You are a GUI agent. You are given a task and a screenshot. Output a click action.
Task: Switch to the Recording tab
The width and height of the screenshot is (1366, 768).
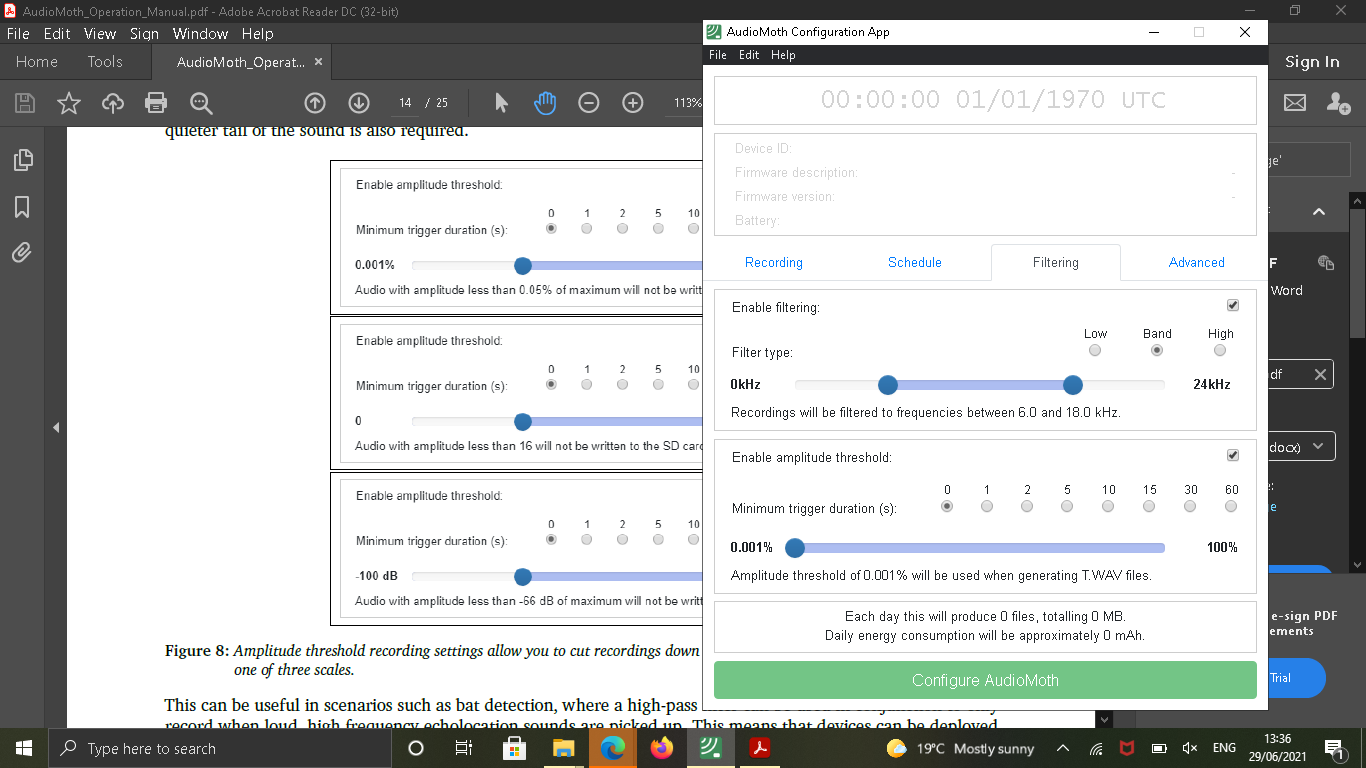pyautogui.click(x=774, y=262)
